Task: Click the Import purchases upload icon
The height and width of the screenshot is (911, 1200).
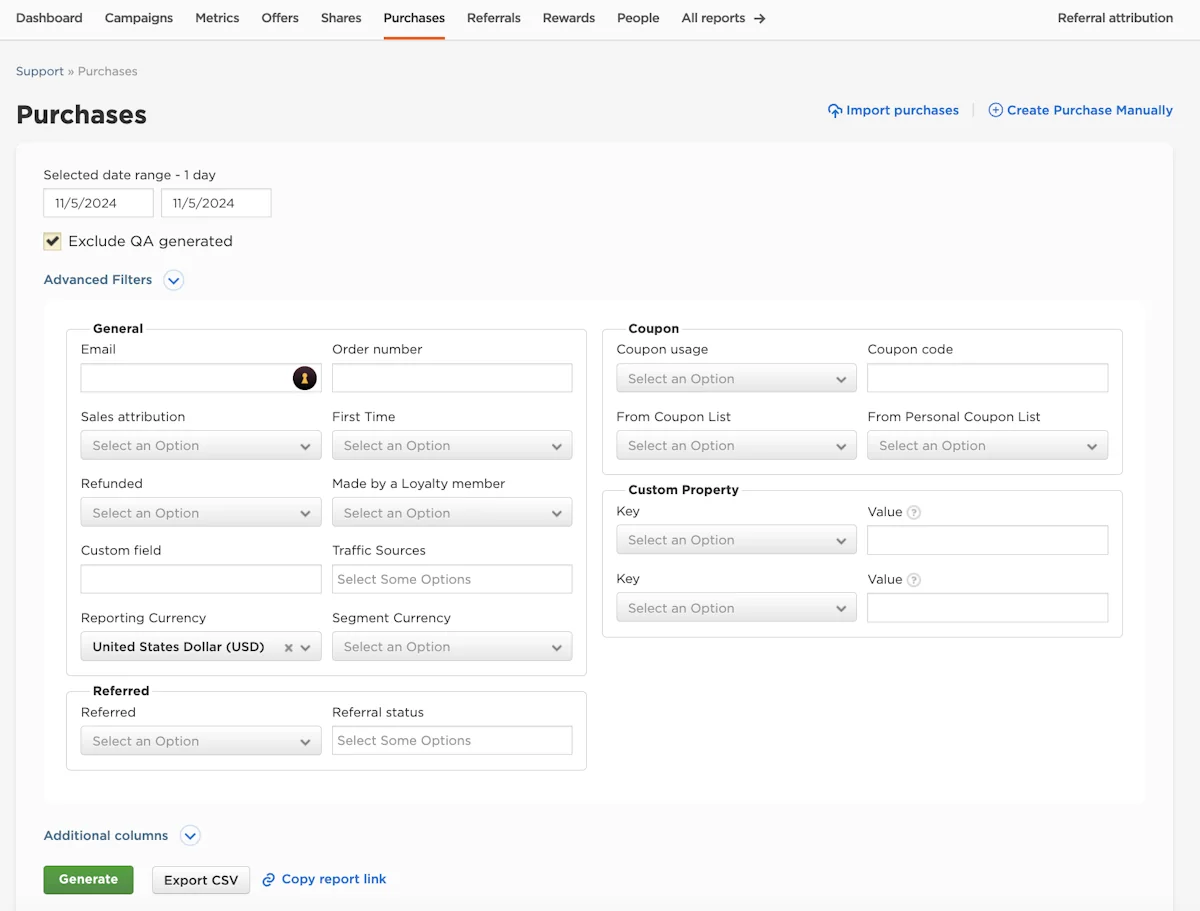Action: click(x=835, y=111)
